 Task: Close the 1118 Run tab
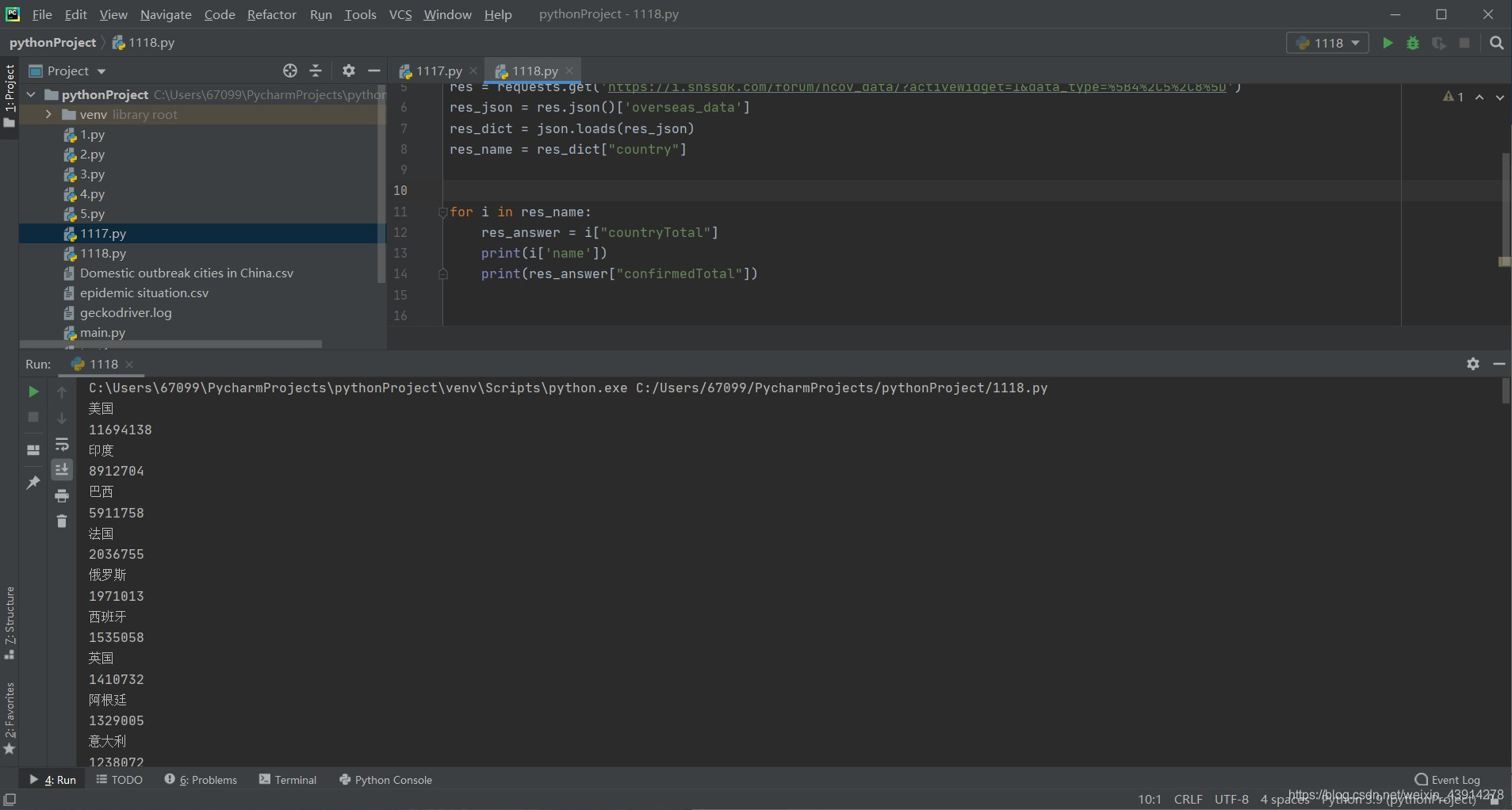129,365
